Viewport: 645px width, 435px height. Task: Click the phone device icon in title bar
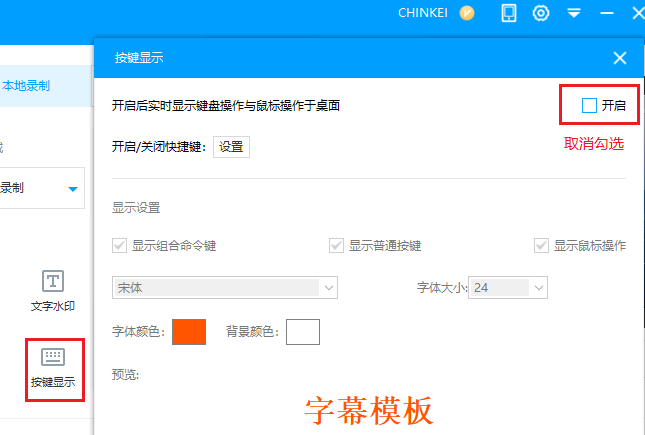pyautogui.click(x=509, y=13)
